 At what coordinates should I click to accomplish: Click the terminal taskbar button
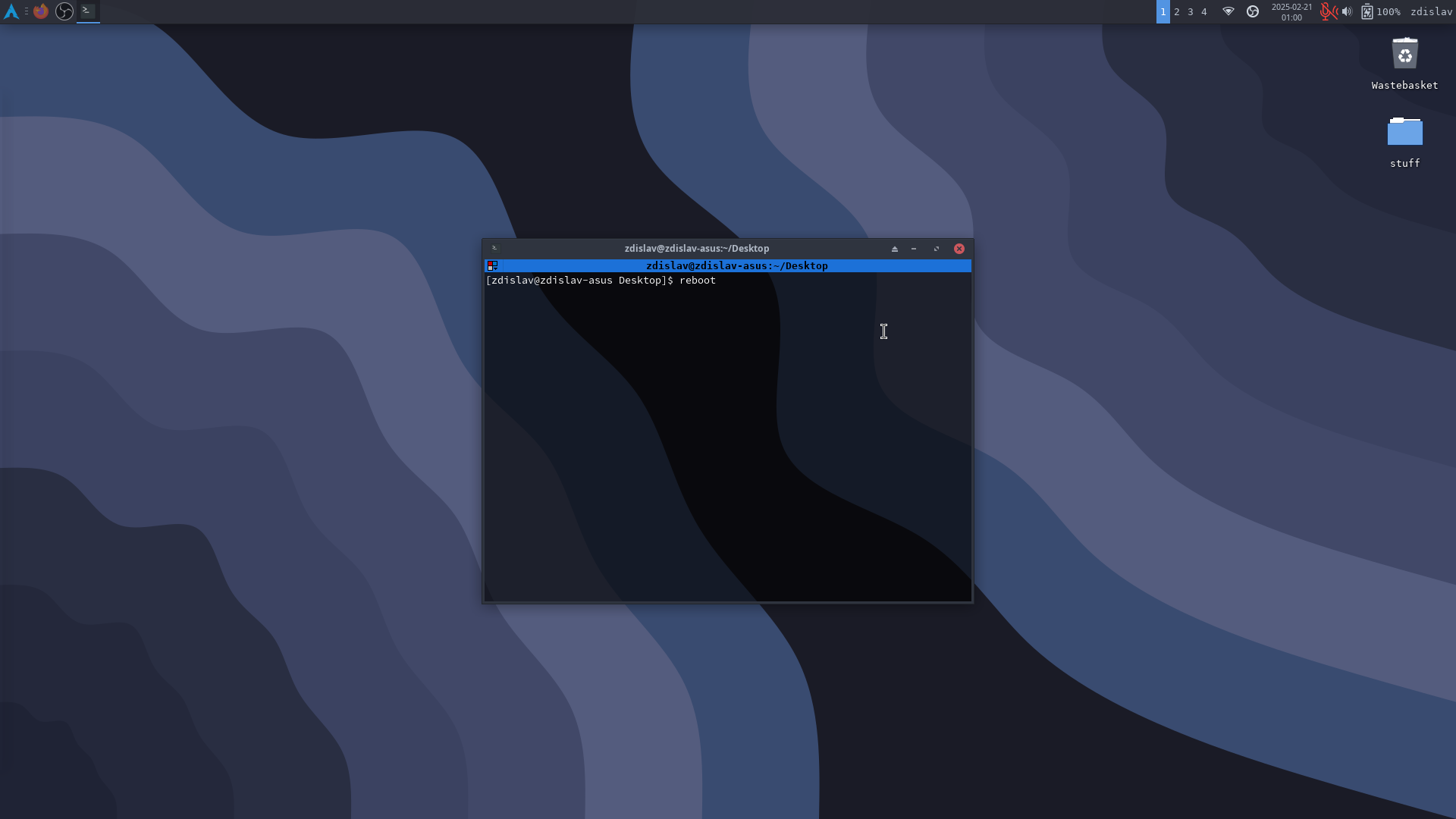(x=88, y=11)
